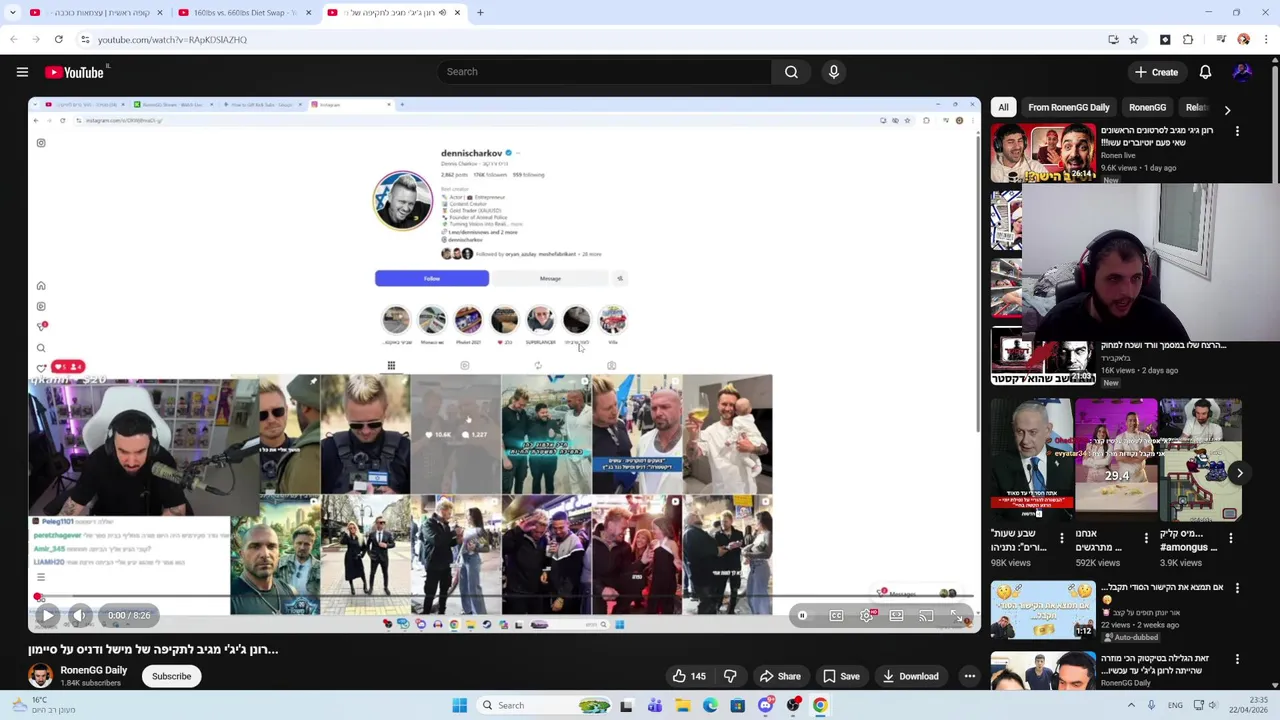The height and width of the screenshot is (720, 1280).
Task: Open video player settings gear
Action: [x=866, y=616]
